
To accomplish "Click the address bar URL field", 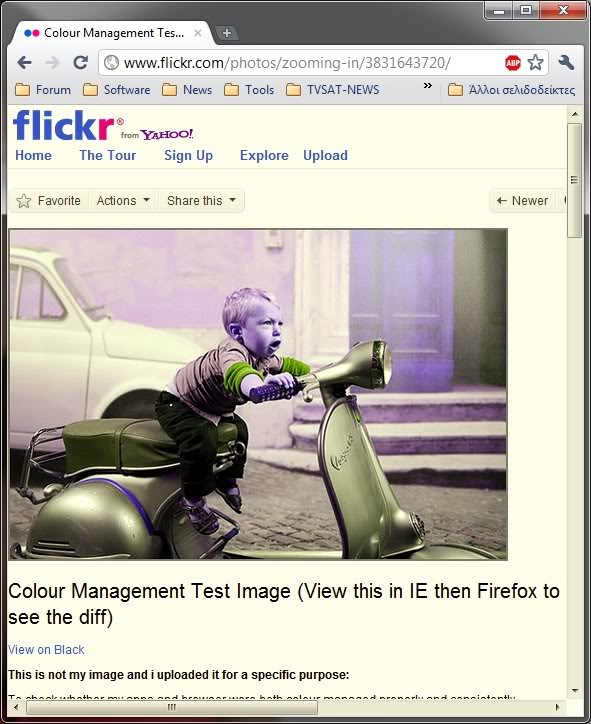I will (x=300, y=62).
